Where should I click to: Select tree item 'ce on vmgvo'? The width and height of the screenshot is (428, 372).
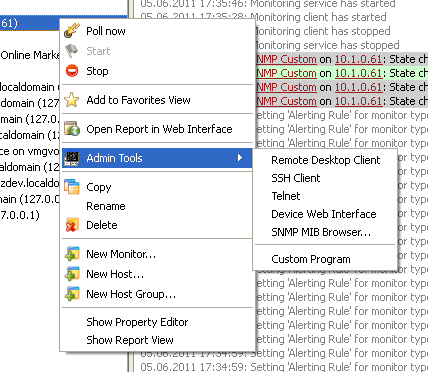click(x=30, y=151)
